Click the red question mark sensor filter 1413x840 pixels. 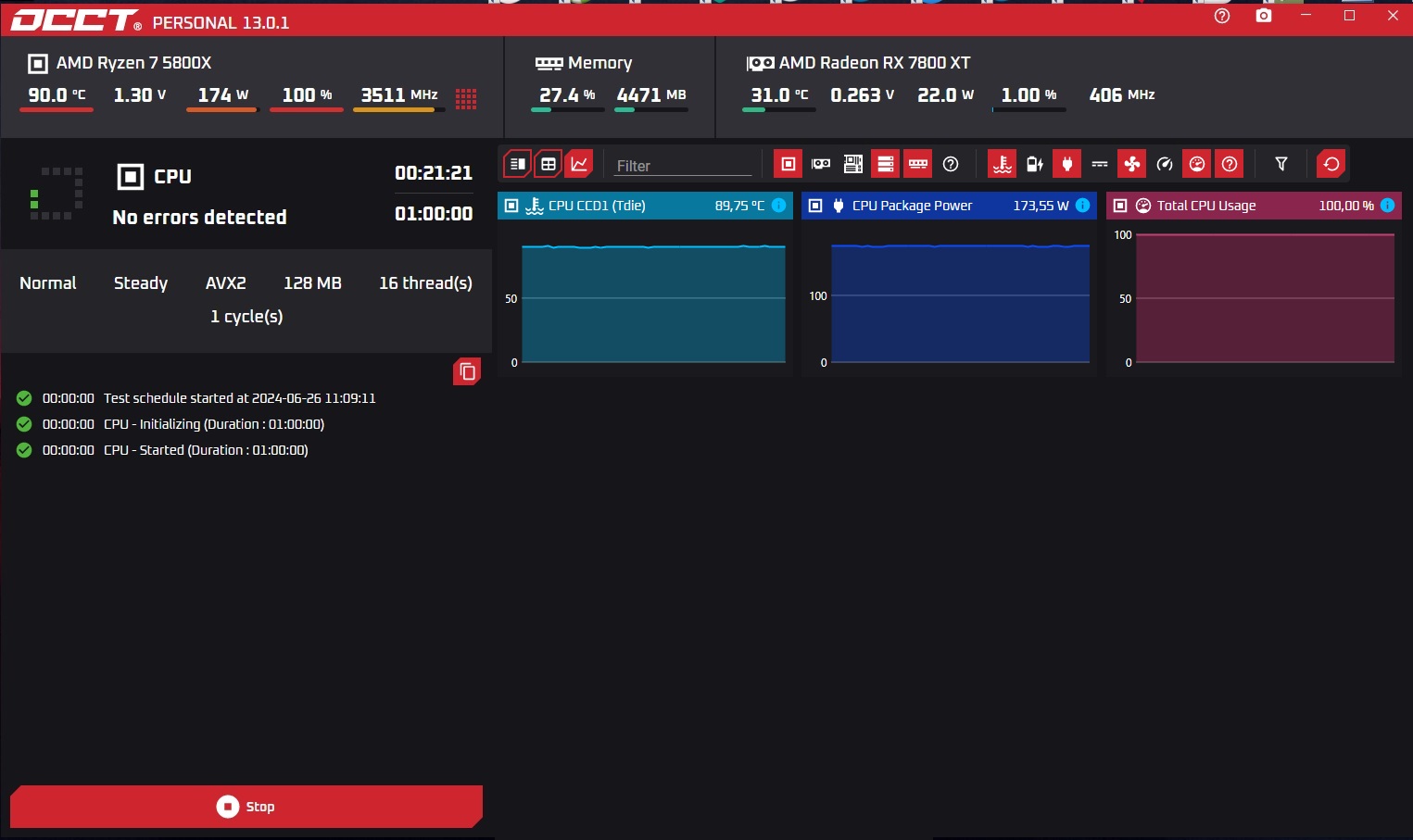point(1230,164)
